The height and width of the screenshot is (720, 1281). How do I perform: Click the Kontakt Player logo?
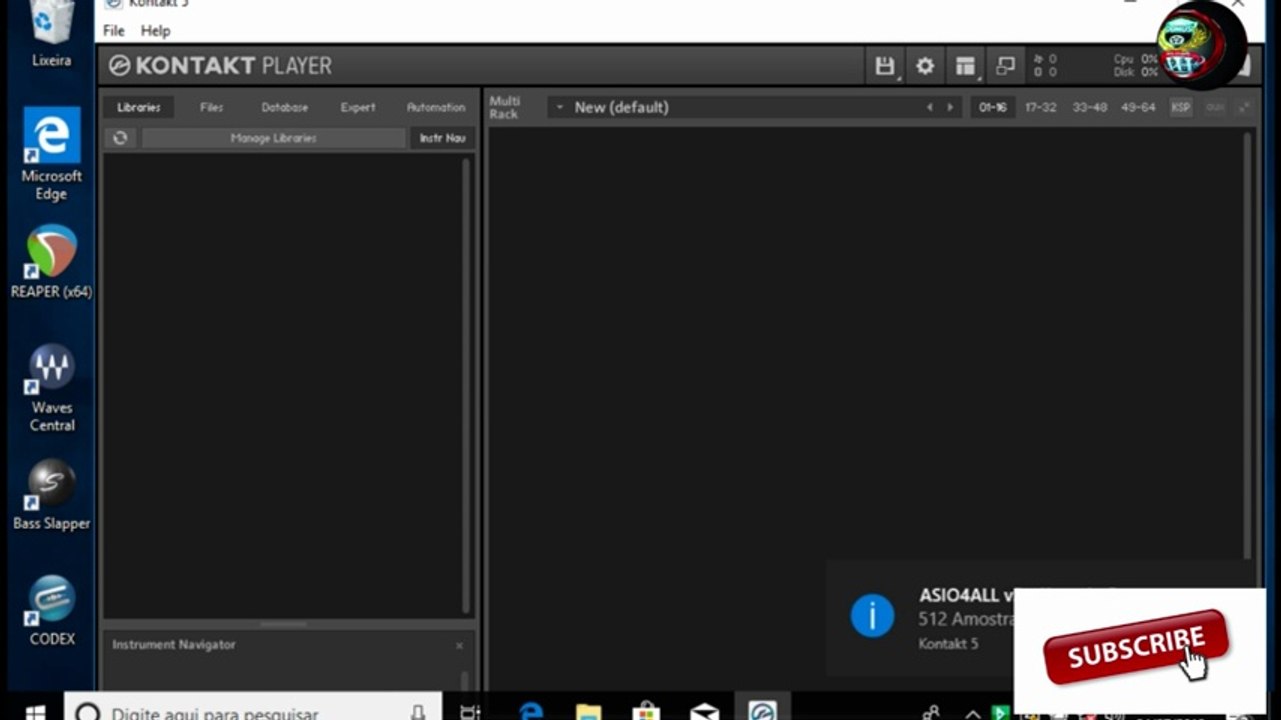220,66
